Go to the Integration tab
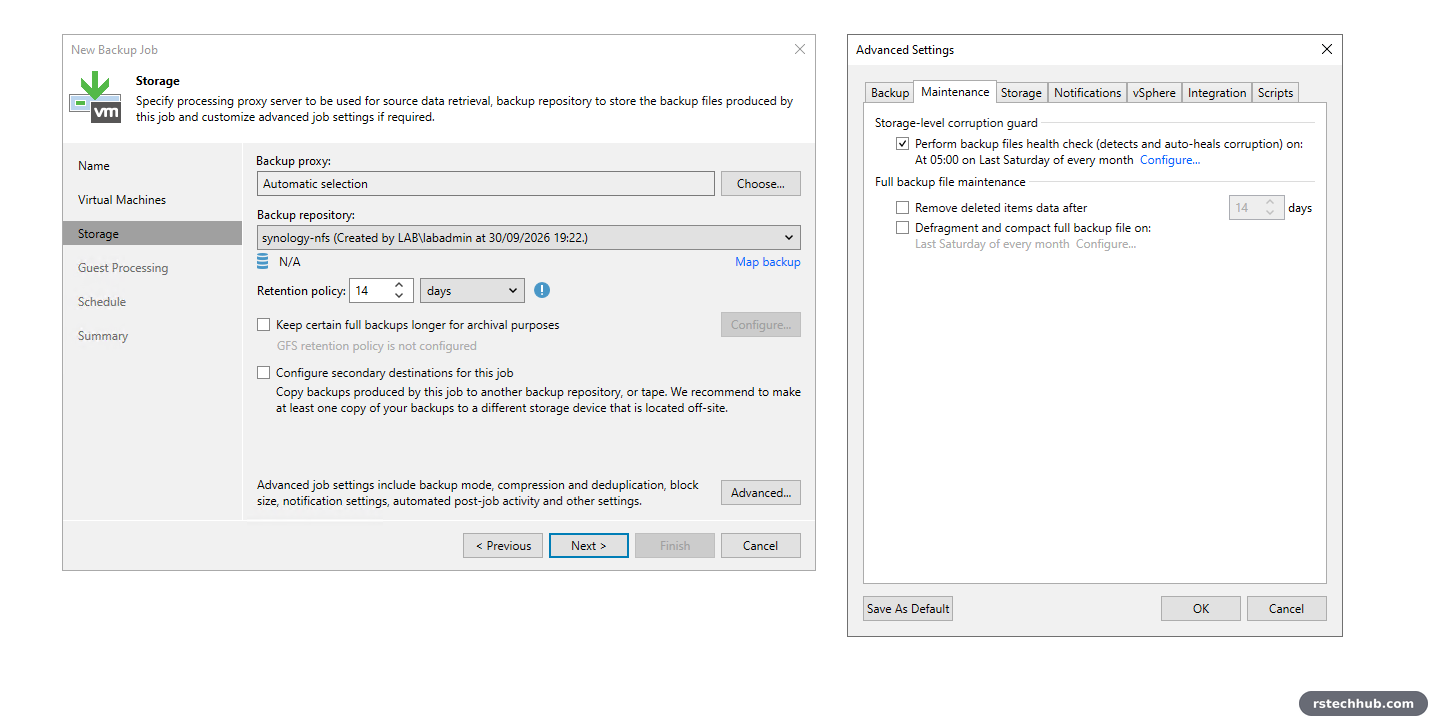Image resolution: width=1436 pixels, height=724 pixels. point(1217,93)
